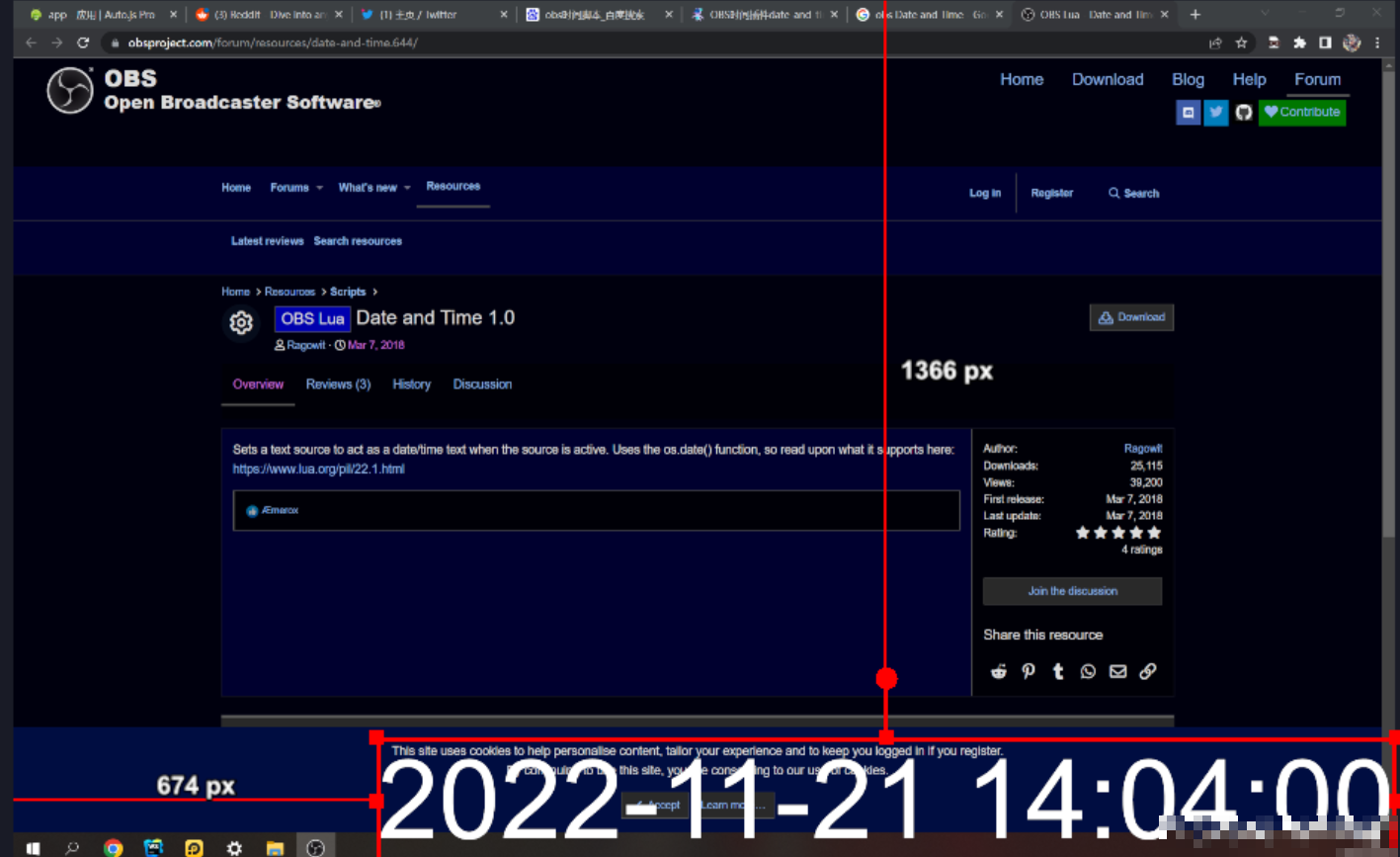Open File Explorer from the taskbar

click(x=276, y=847)
